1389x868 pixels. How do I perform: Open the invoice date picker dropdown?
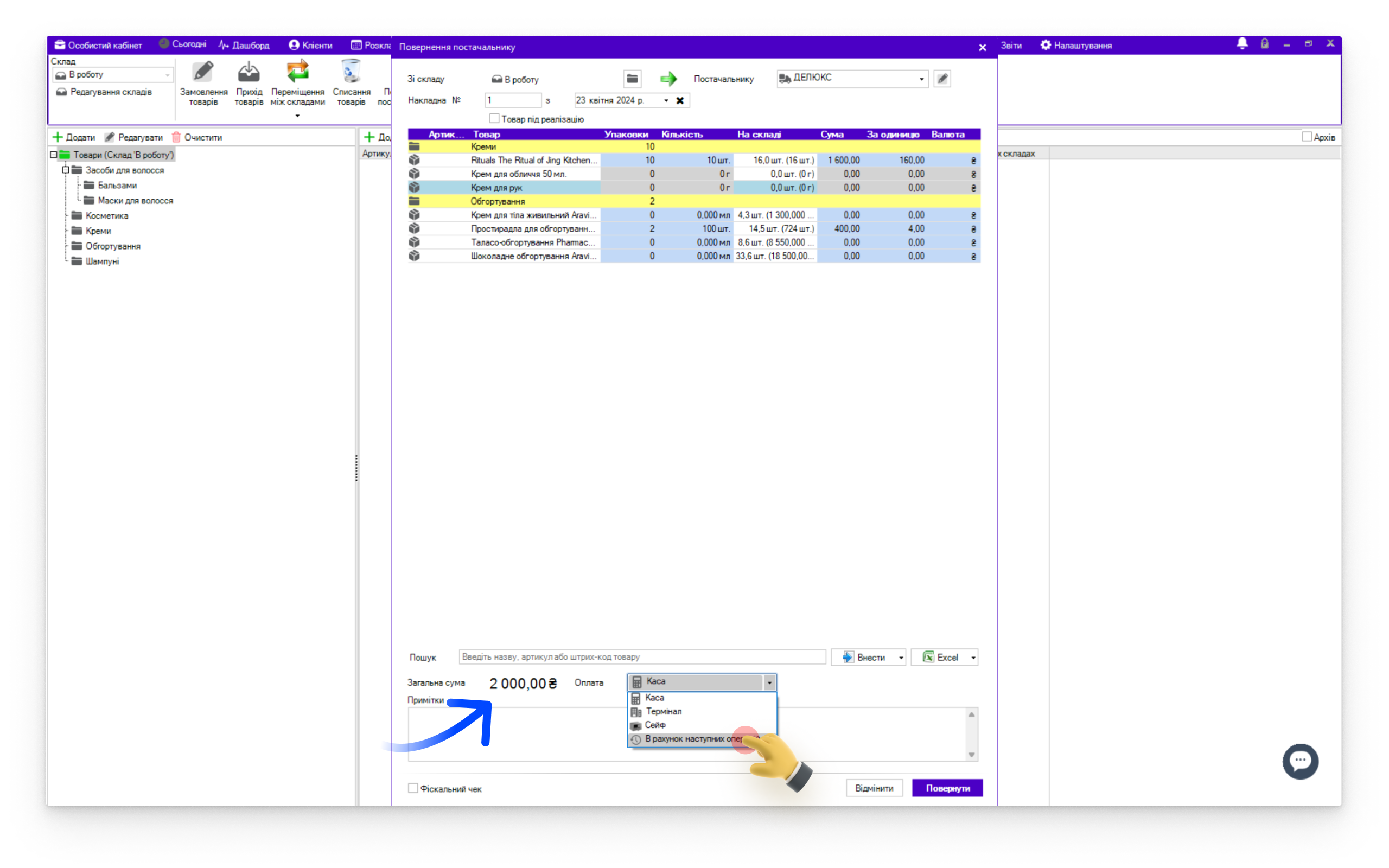666,100
